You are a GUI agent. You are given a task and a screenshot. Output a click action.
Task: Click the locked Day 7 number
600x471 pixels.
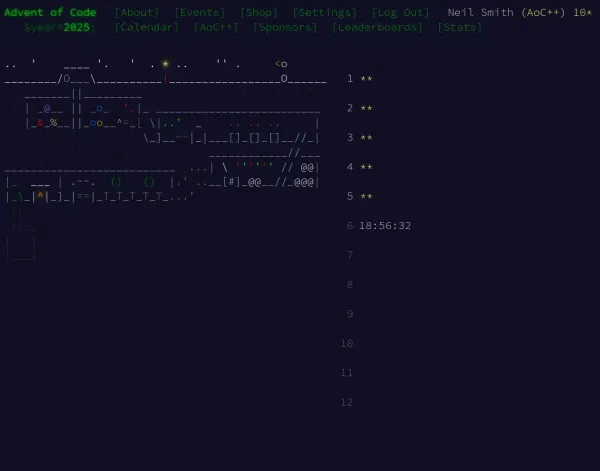point(350,255)
